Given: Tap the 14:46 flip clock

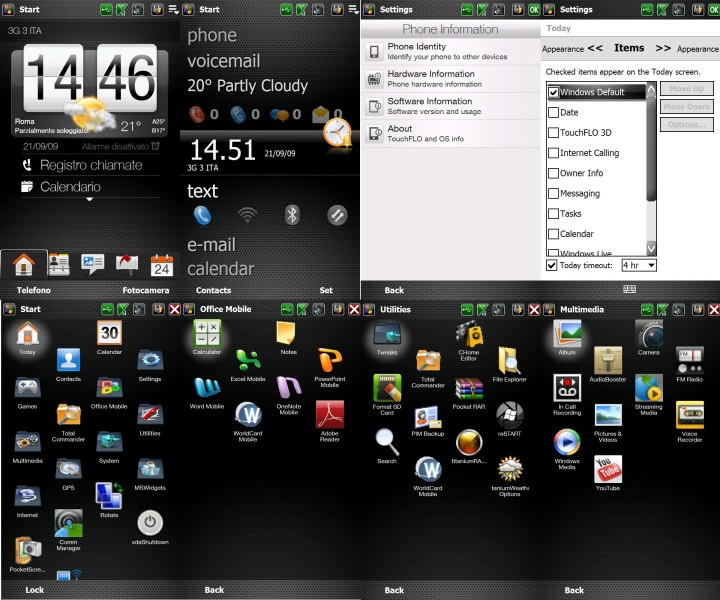Looking at the screenshot, I should [x=90, y=78].
